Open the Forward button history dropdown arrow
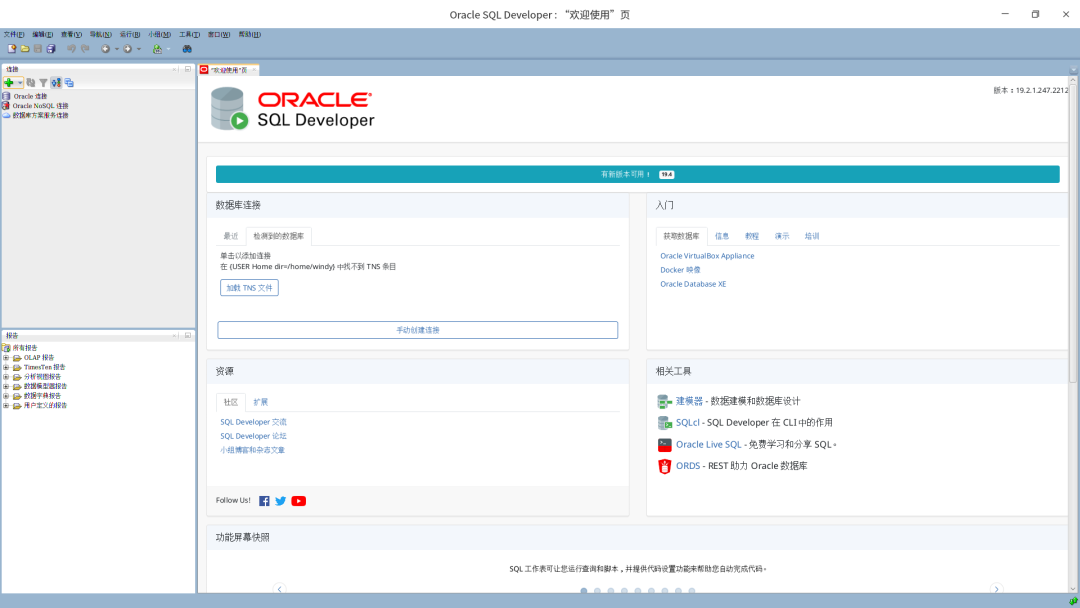This screenshot has width=1080, height=608. coord(138,49)
